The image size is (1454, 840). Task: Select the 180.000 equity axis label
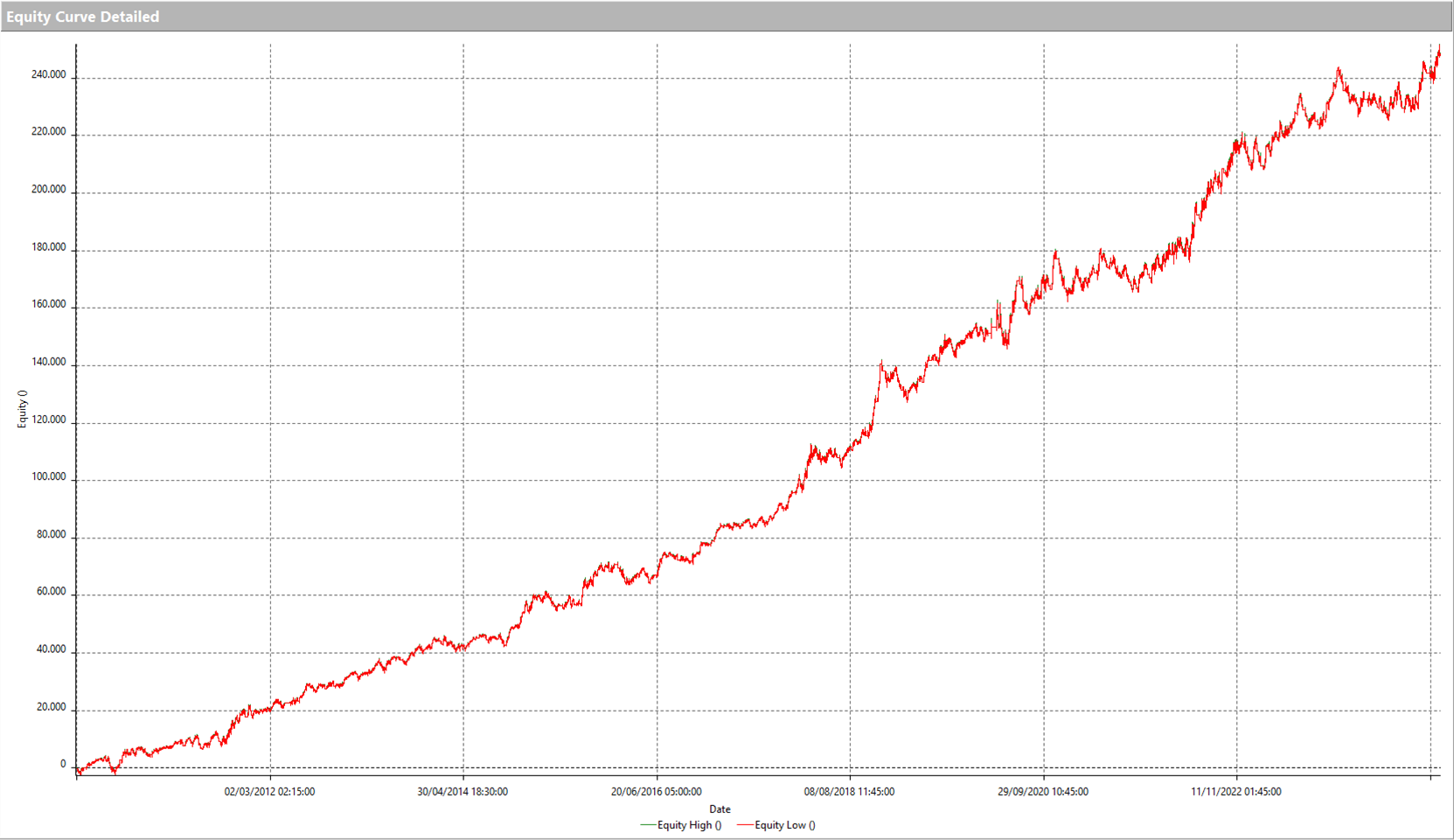(48, 247)
